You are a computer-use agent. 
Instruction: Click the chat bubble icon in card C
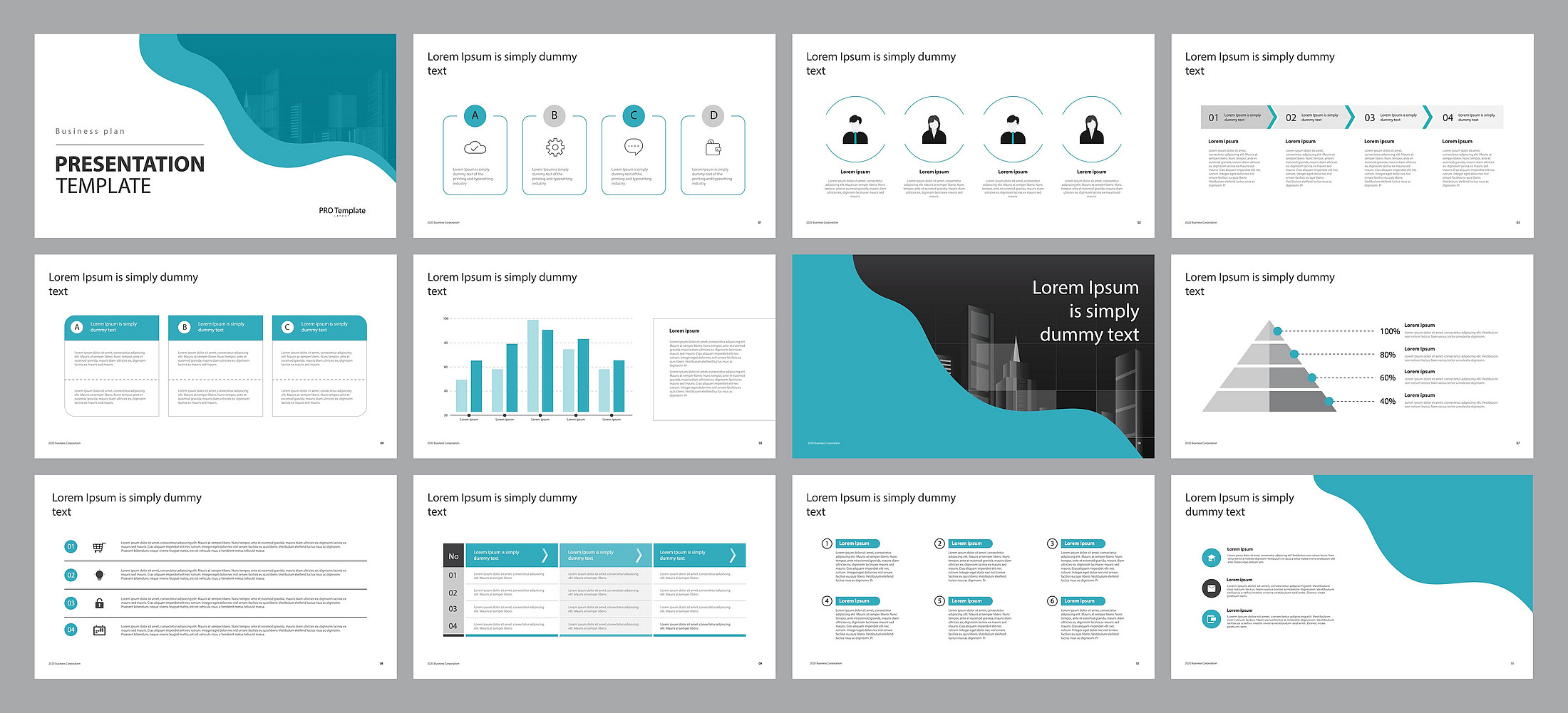pos(634,147)
